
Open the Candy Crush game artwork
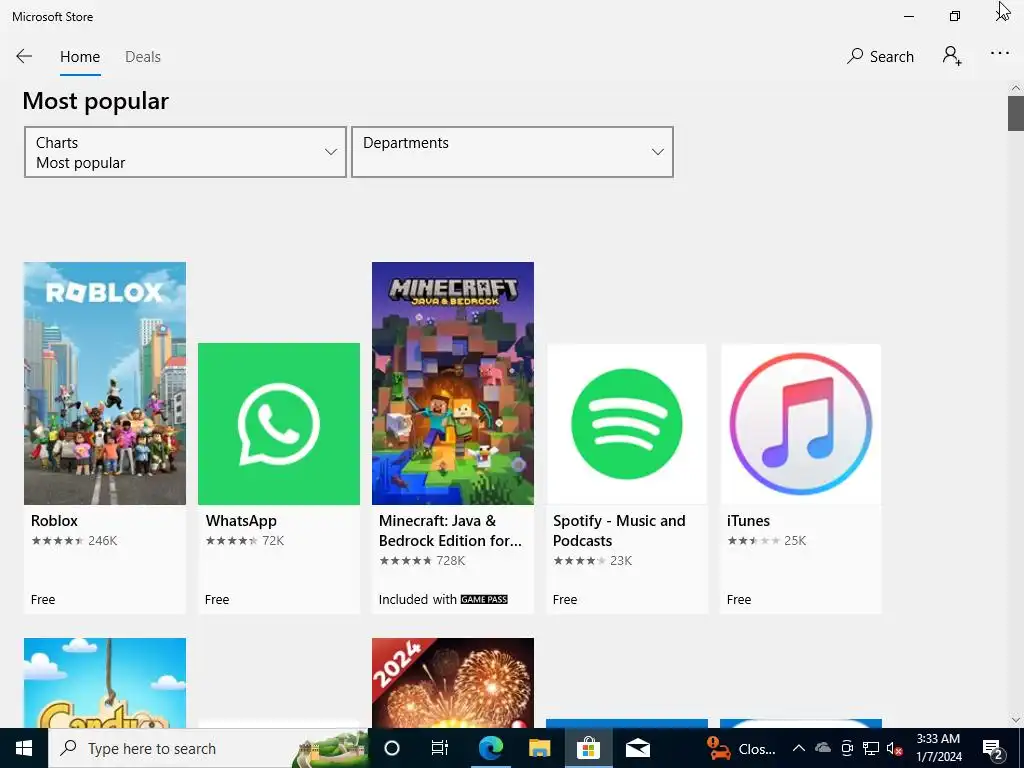coord(104,683)
